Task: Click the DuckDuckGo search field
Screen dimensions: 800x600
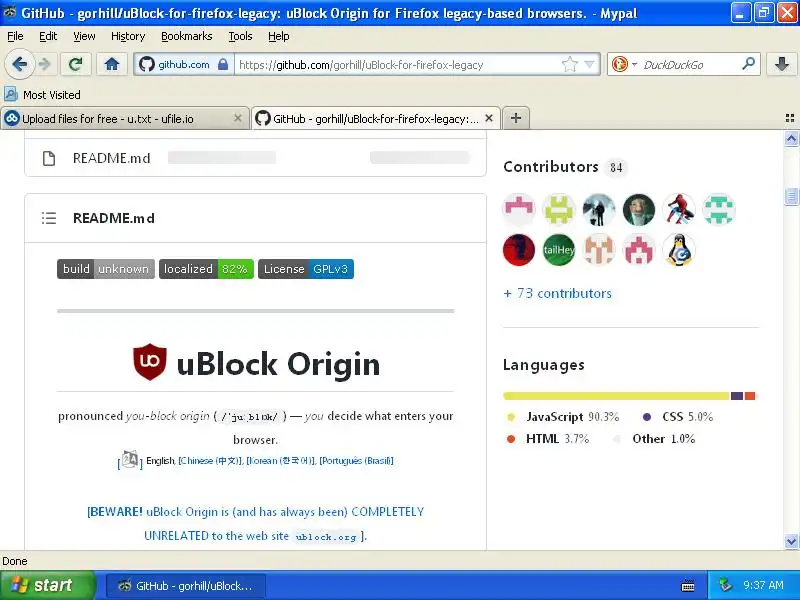Action: [689, 64]
